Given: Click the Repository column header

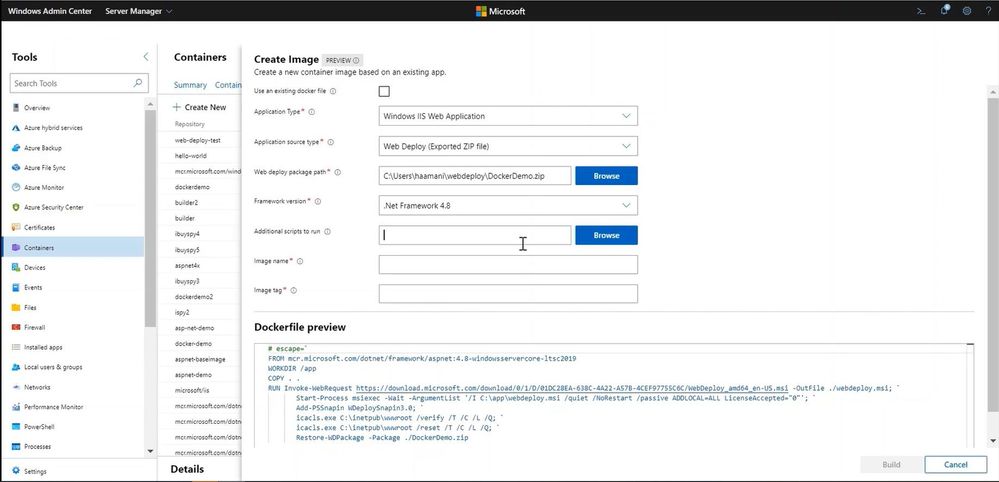Looking at the screenshot, I should 189,124.
